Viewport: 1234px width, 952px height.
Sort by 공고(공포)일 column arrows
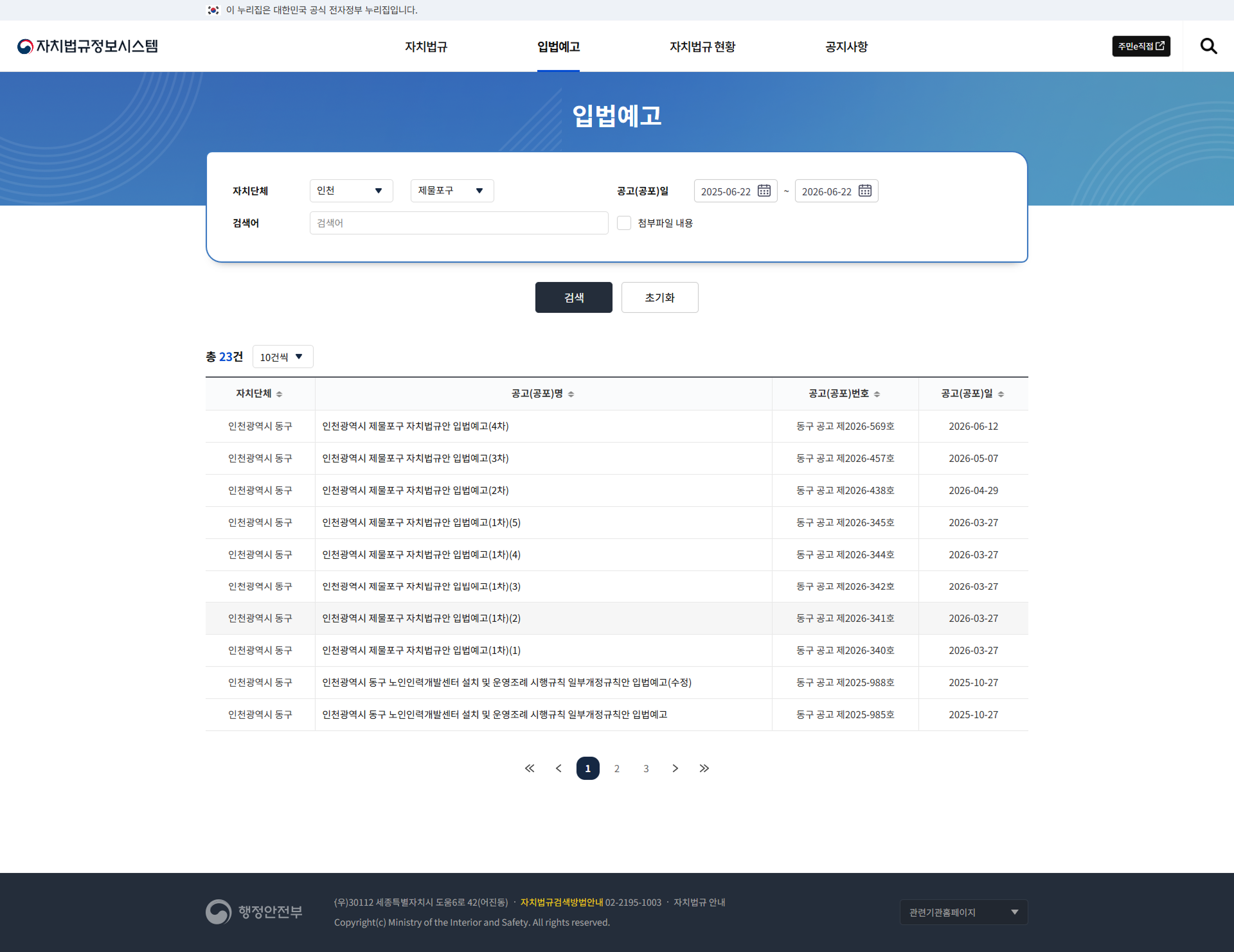point(1001,394)
